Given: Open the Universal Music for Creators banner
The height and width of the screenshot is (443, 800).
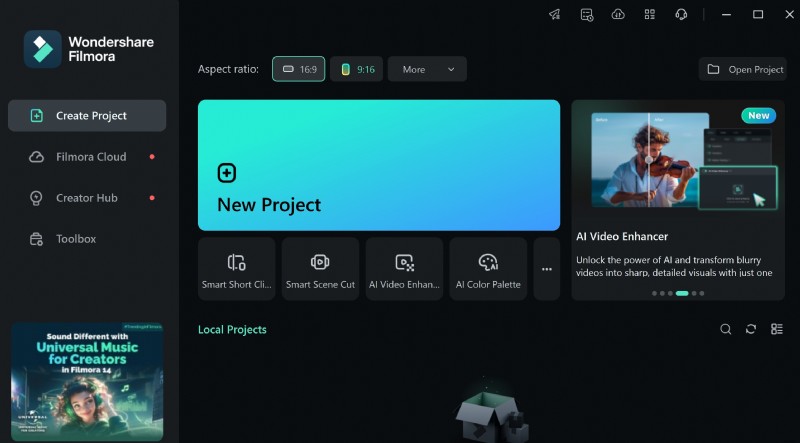Looking at the screenshot, I should tap(87, 381).
